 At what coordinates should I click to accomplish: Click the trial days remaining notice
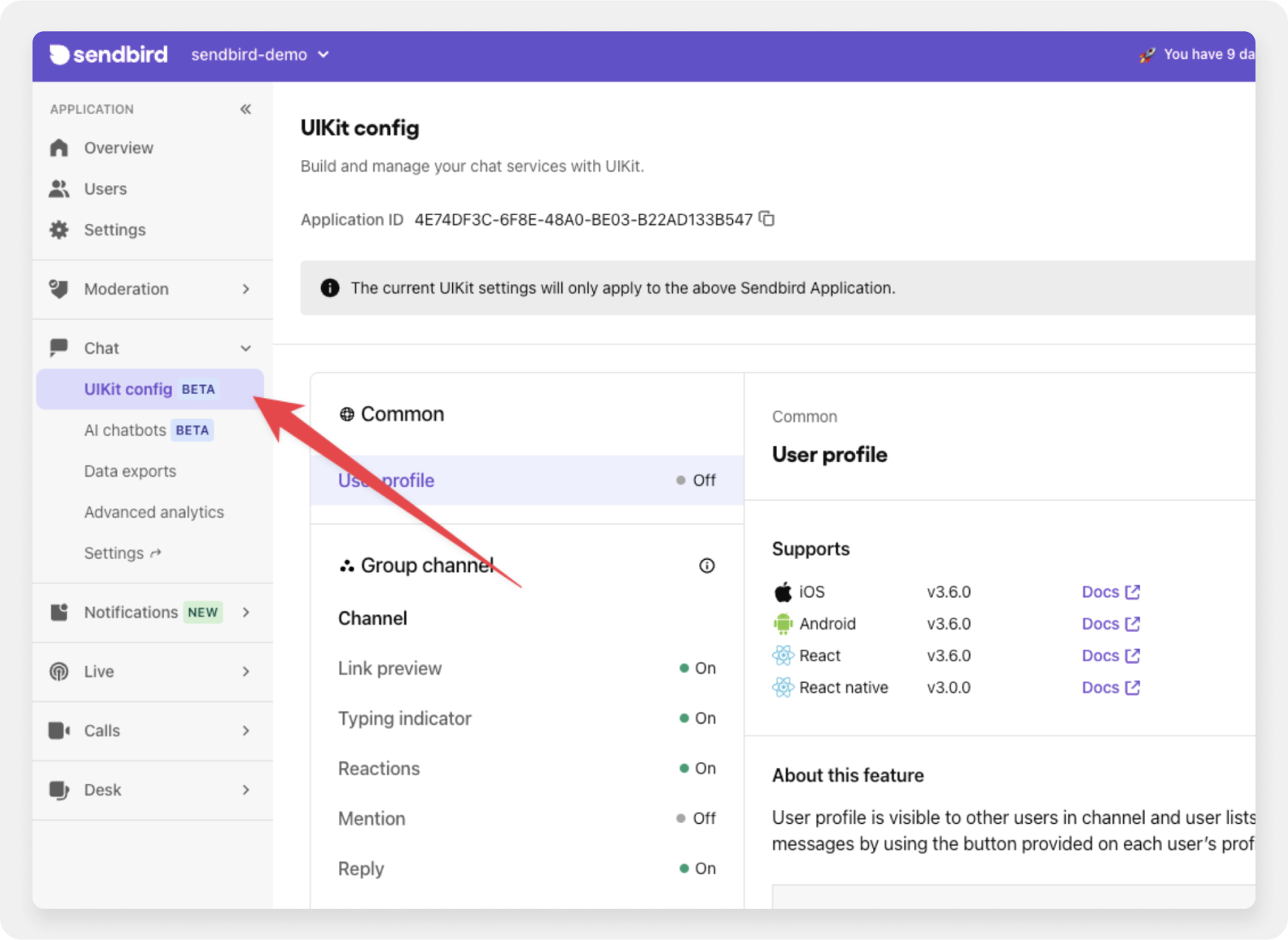(x=1209, y=54)
